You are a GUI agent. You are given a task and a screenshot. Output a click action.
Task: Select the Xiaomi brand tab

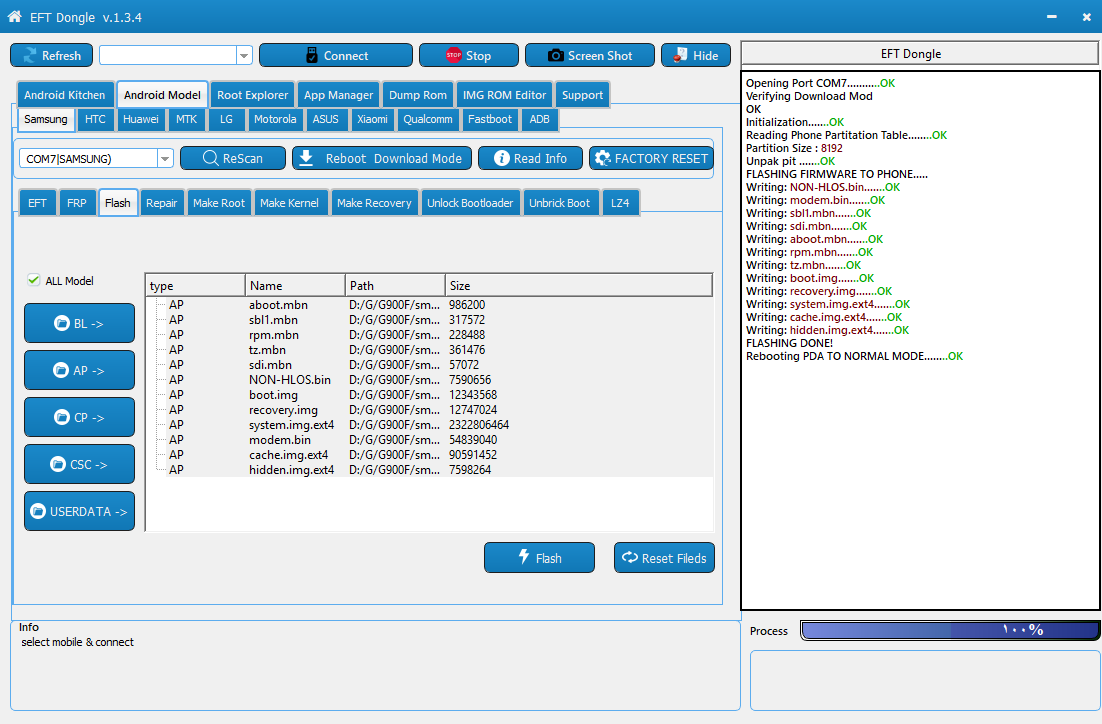pos(372,119)
